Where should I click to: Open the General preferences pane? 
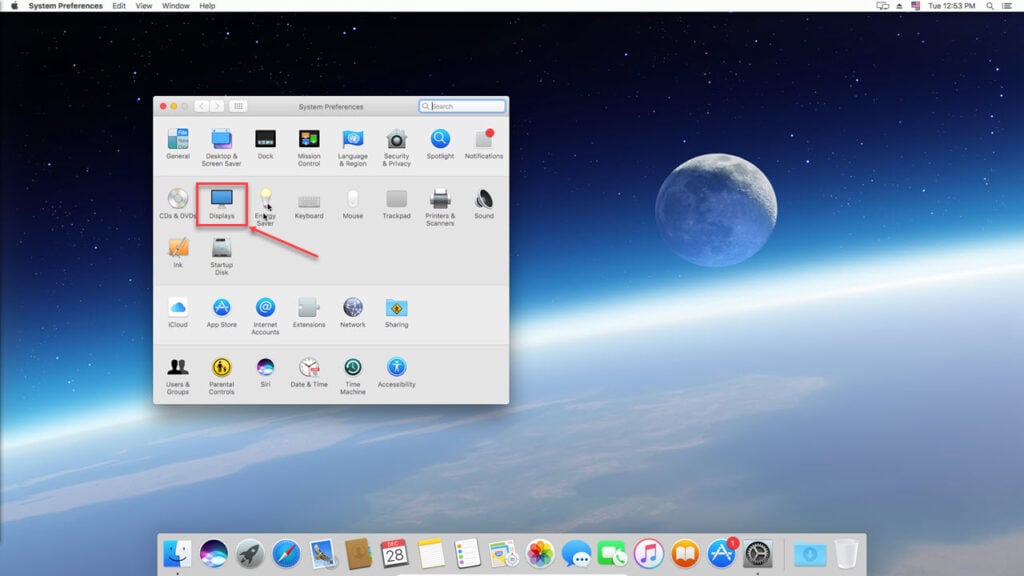tap(178, 144)
